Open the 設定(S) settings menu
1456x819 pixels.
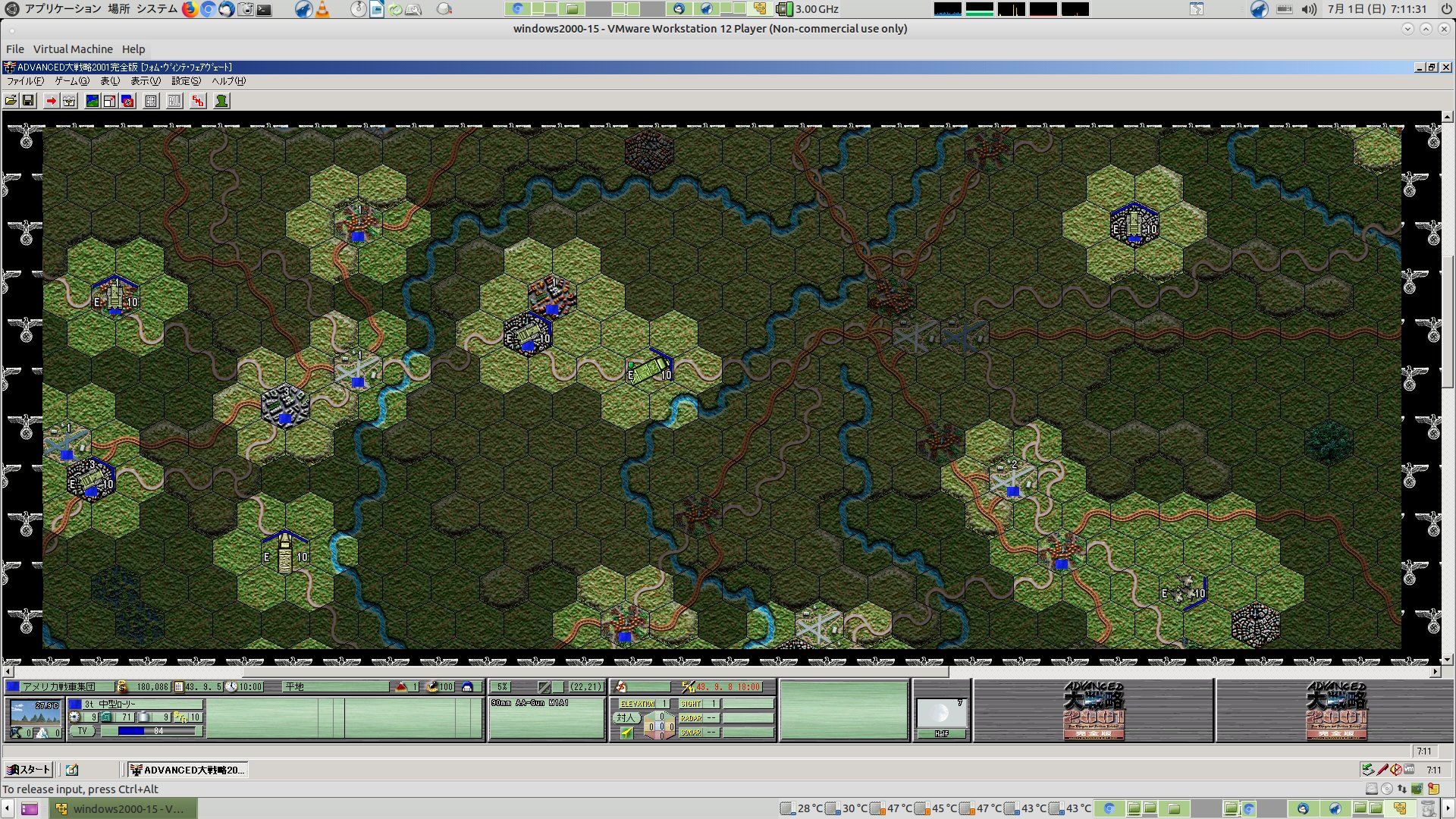click(186, 81)
